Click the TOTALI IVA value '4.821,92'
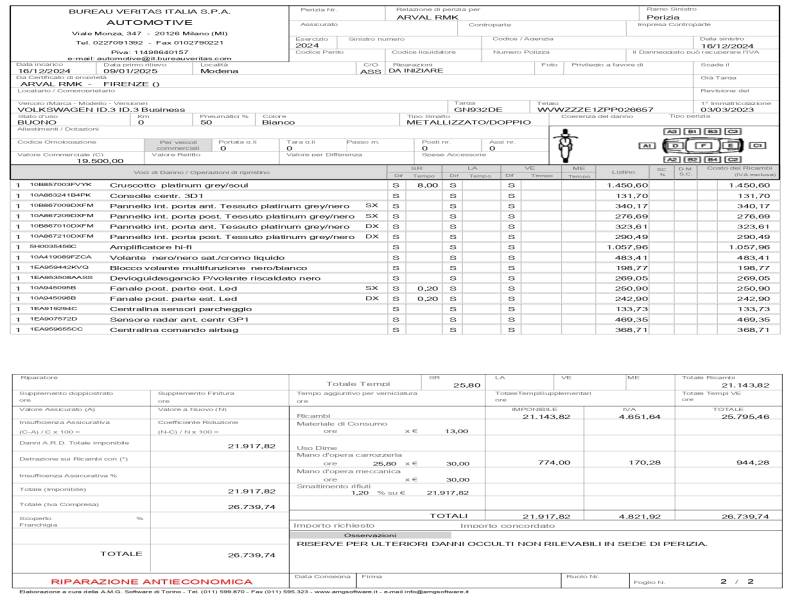 coord(639,516)
